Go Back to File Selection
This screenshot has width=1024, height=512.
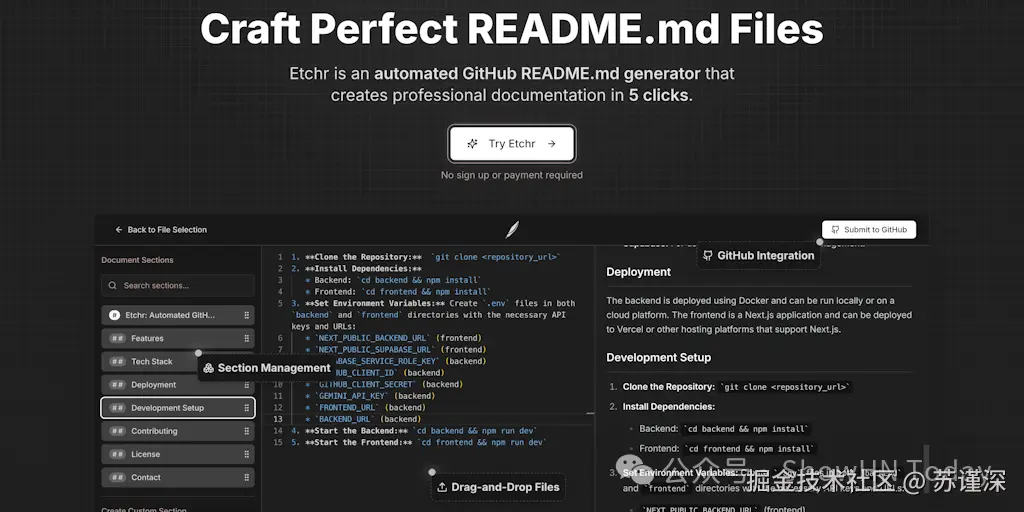tap(161, 230)
